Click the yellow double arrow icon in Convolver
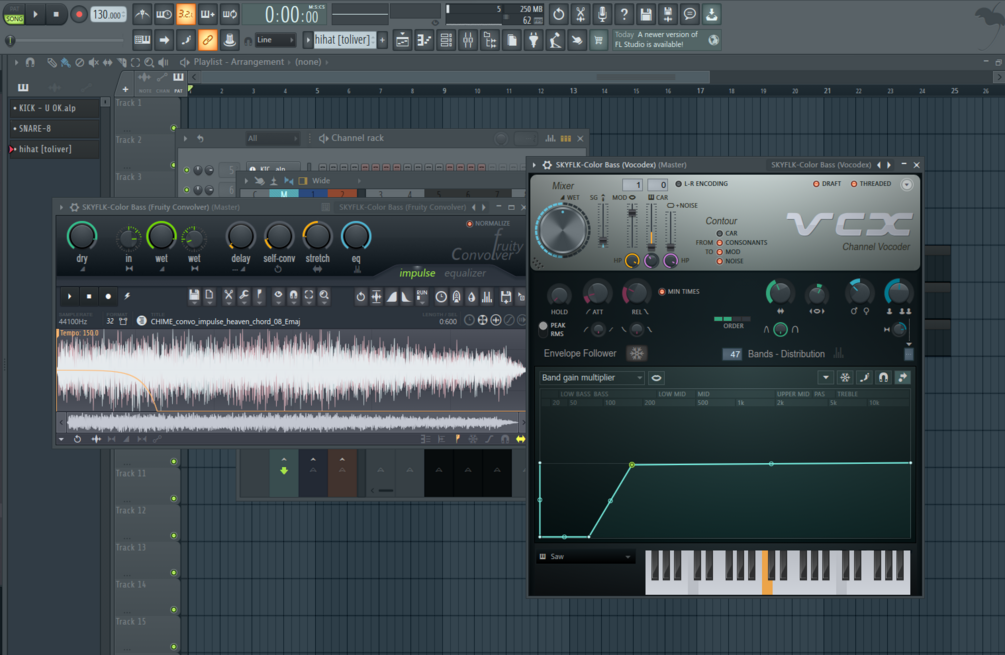This screenshot has height=655, width=1005. pyautogui.click(x=520, y=439)
